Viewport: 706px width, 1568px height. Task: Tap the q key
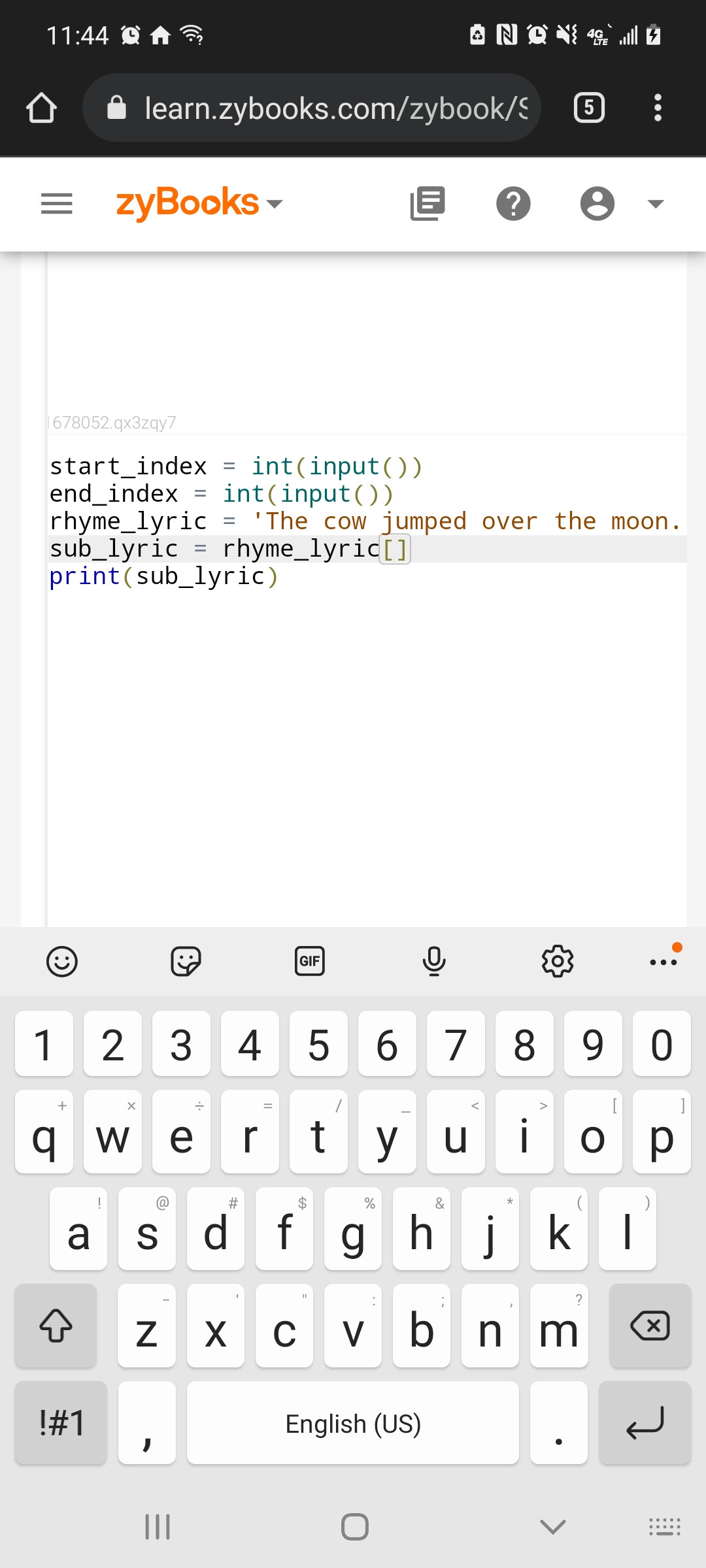point(44,1132)
